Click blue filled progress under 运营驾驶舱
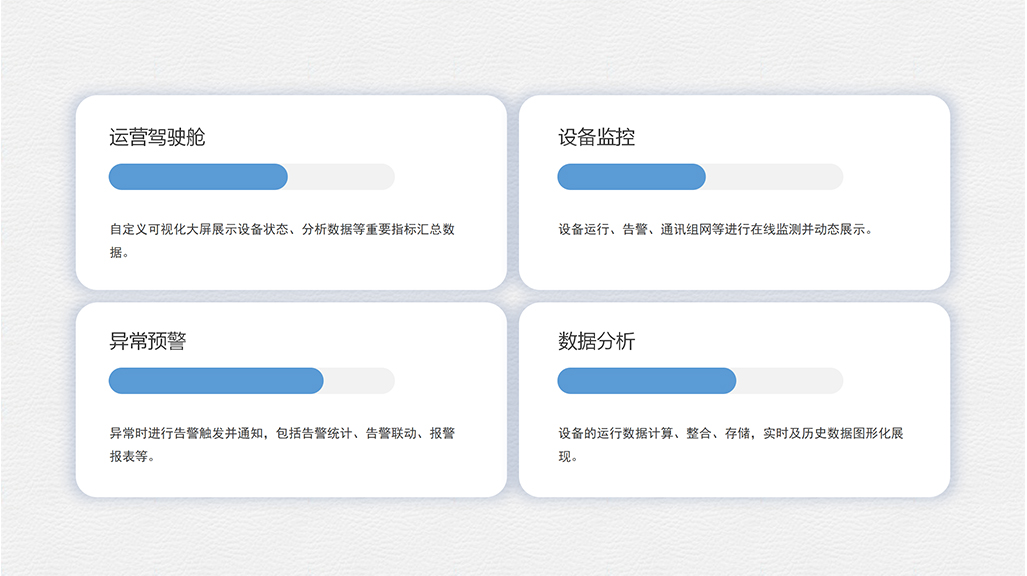Viewport: 1027px width, 576px height. point(198,177)
